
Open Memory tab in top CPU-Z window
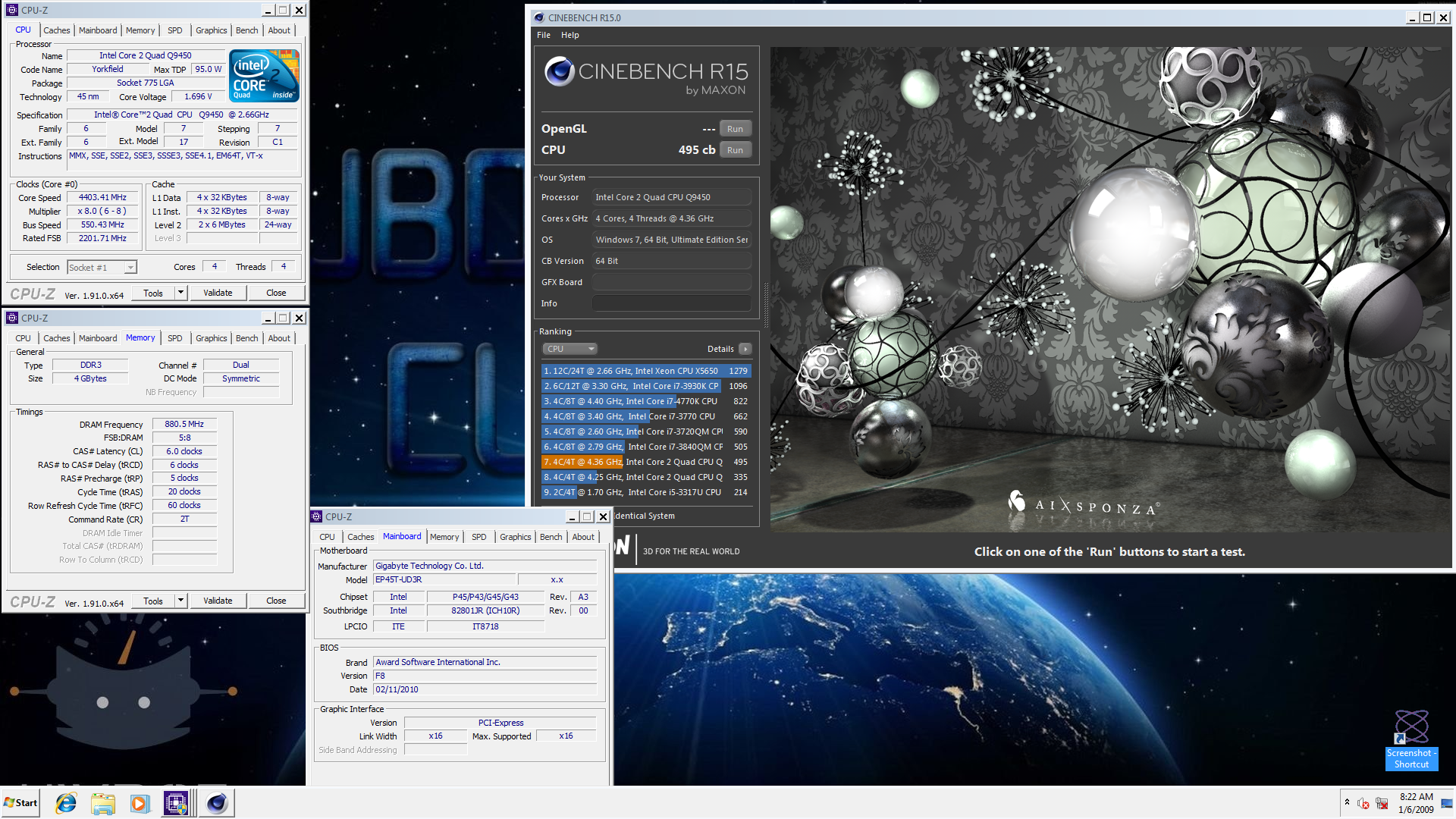pyautogui.click(x=140, y=30)
